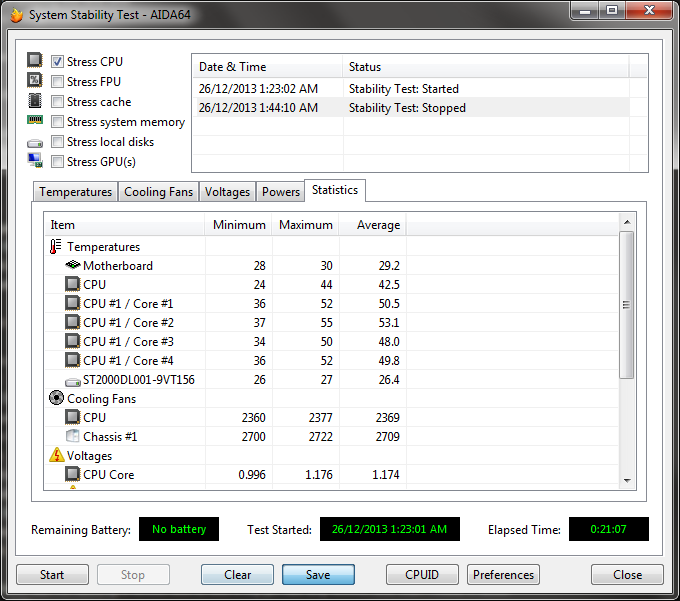680x601 pixels.
Task: Maximize the AIDA64 window
Action: point(612,10)
